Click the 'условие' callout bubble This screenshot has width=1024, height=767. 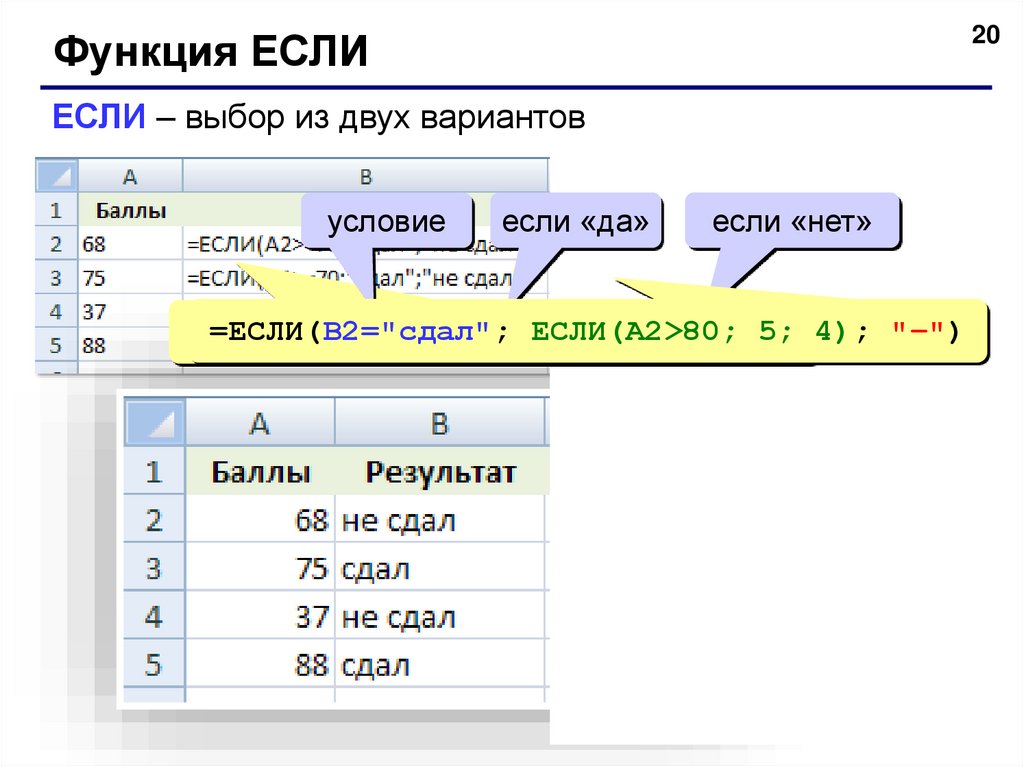[x=386, y=221]
